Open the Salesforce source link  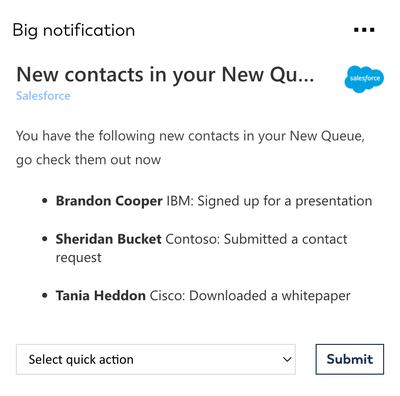tap(43, 96)
